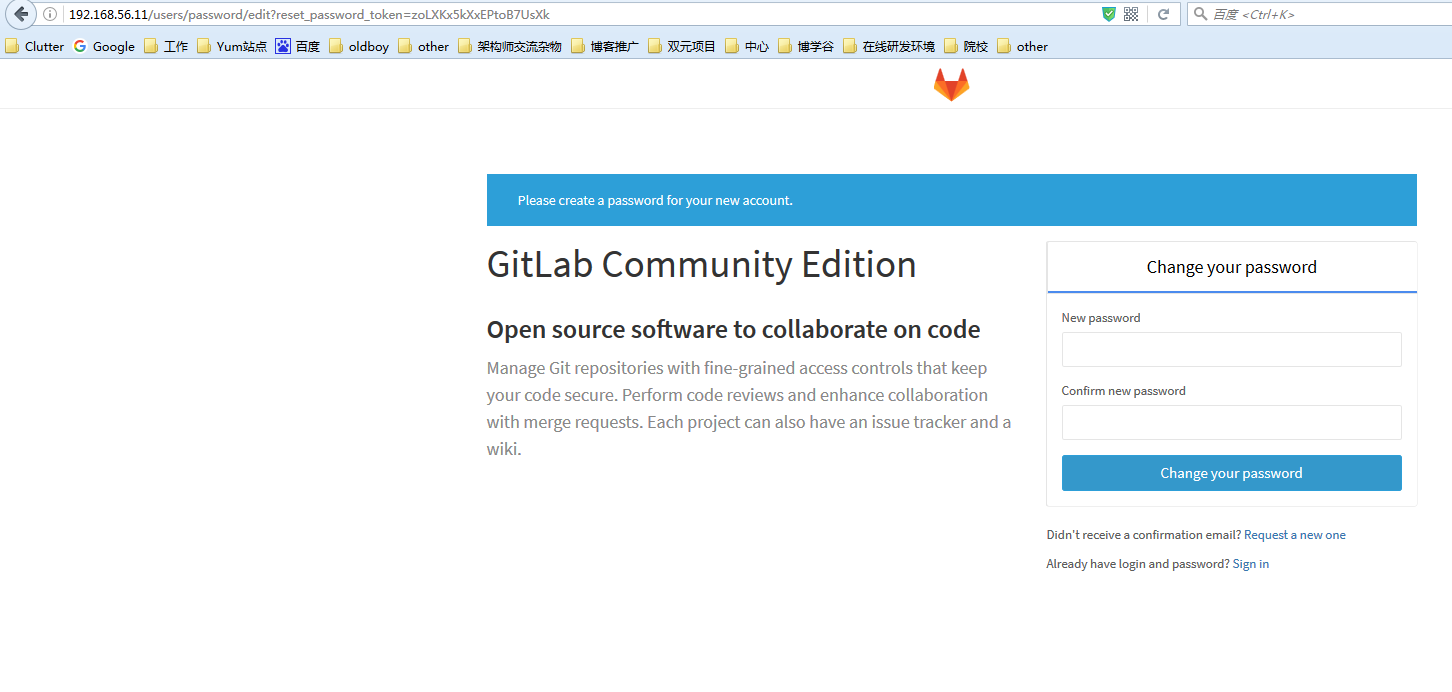Open the 在线研发环境 bookmarks folder
This screenshot has height=692, width=1452.
pyautogui.click(x=889, y=46)
